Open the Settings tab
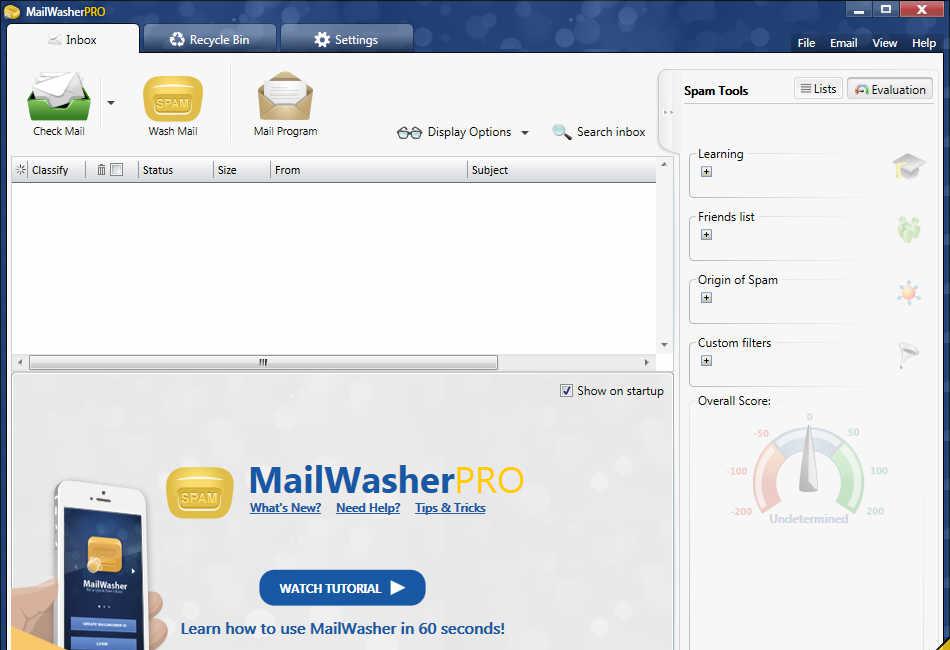This screenshot has width=950, height=650. 347,39
